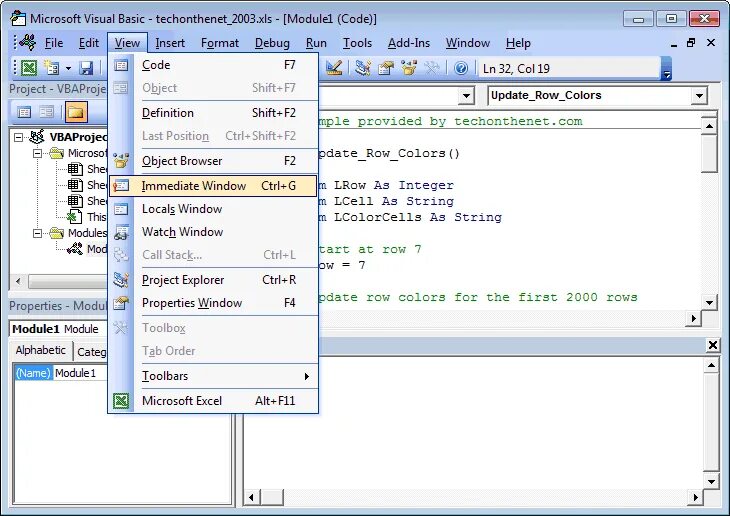Open the Module1 Module object combo box
This screenshot has width=730, height=516.
59,329
